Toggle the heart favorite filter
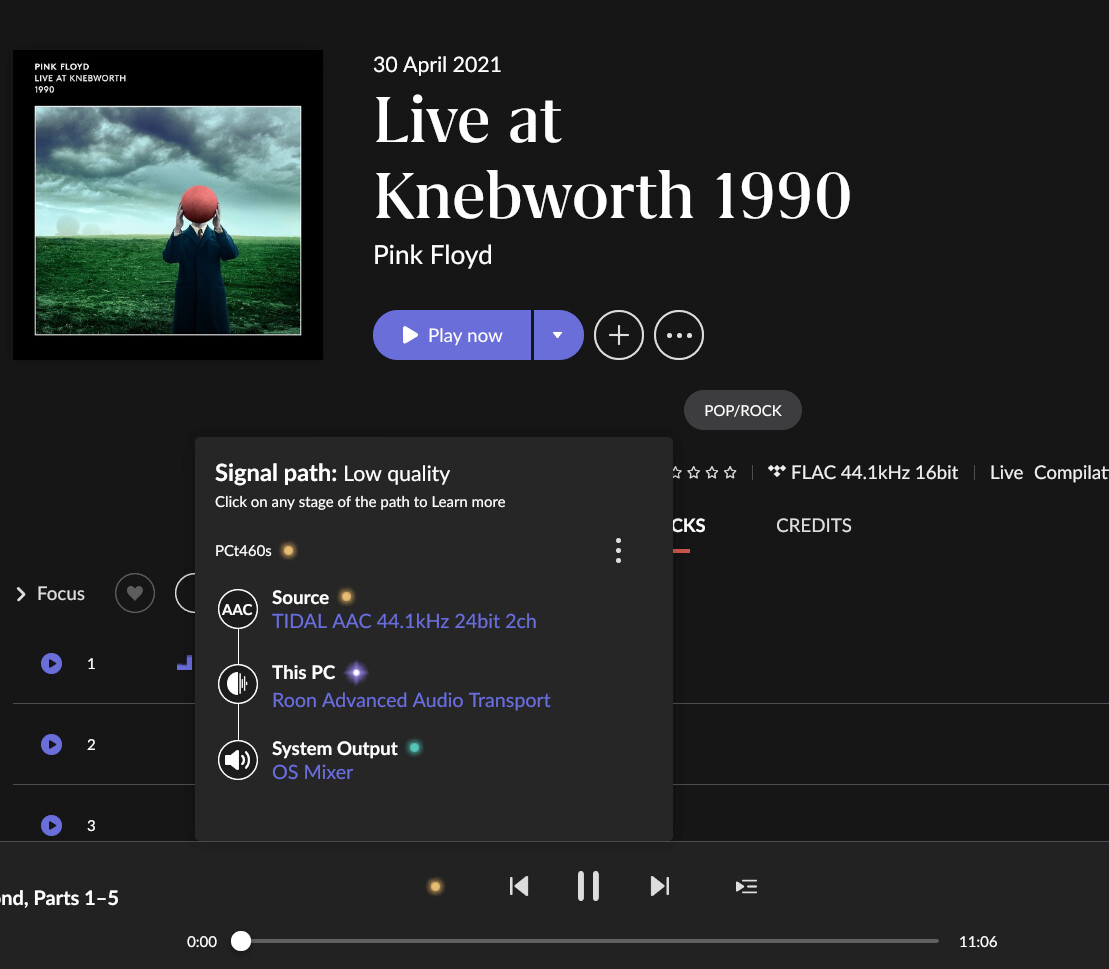Viewport: 1109px width, 969px height. click(135, 593)
